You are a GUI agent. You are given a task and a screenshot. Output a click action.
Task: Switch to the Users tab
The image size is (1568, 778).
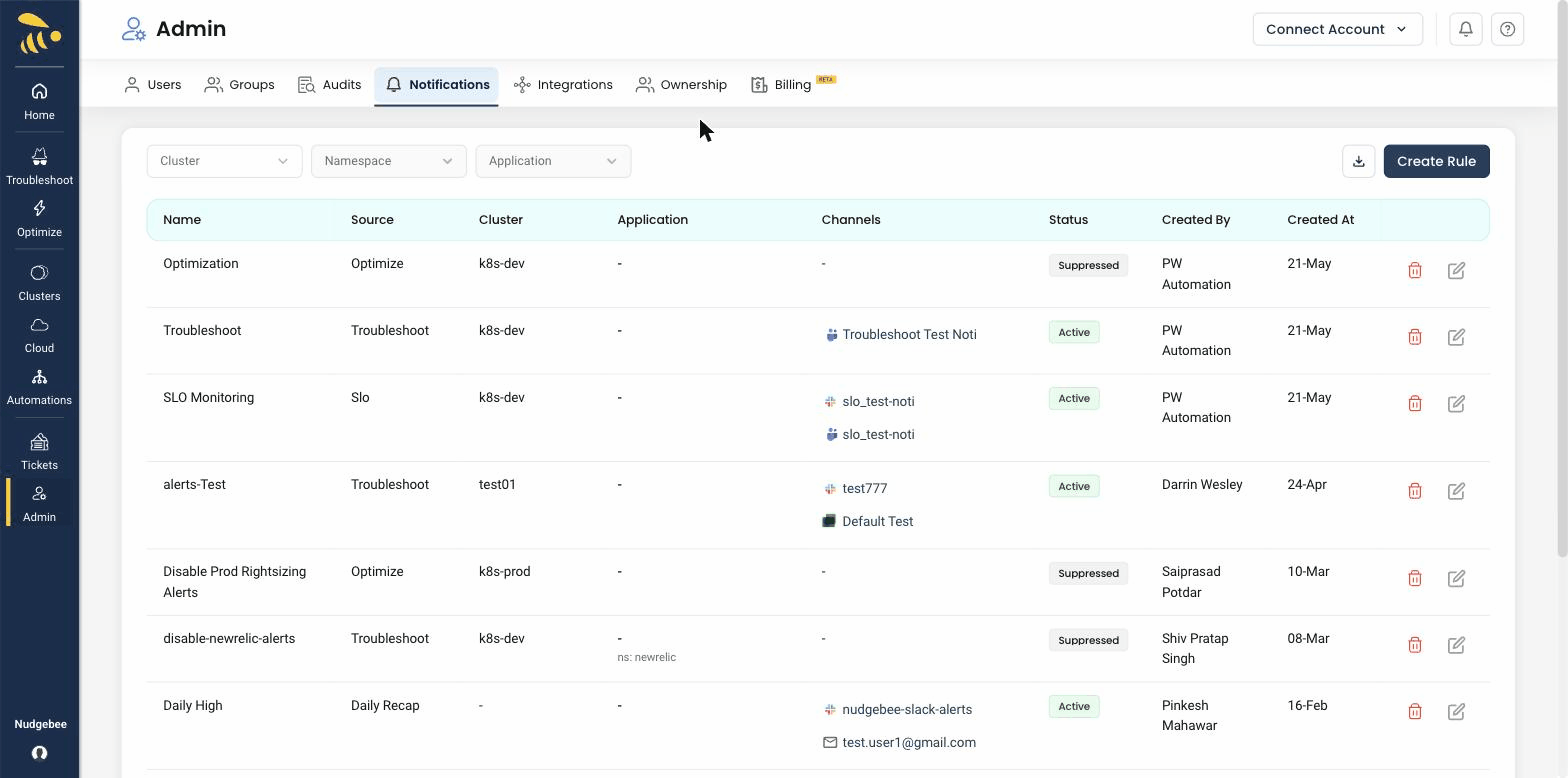tap(153, 85)
